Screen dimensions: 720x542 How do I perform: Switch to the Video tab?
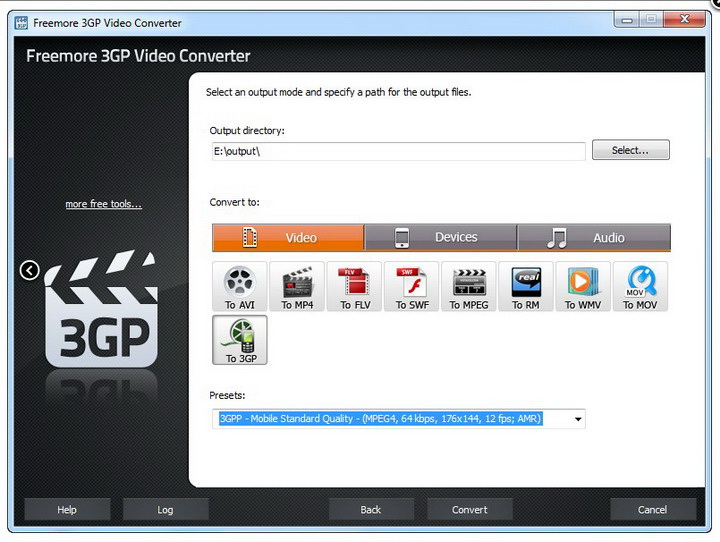point(288,237)
